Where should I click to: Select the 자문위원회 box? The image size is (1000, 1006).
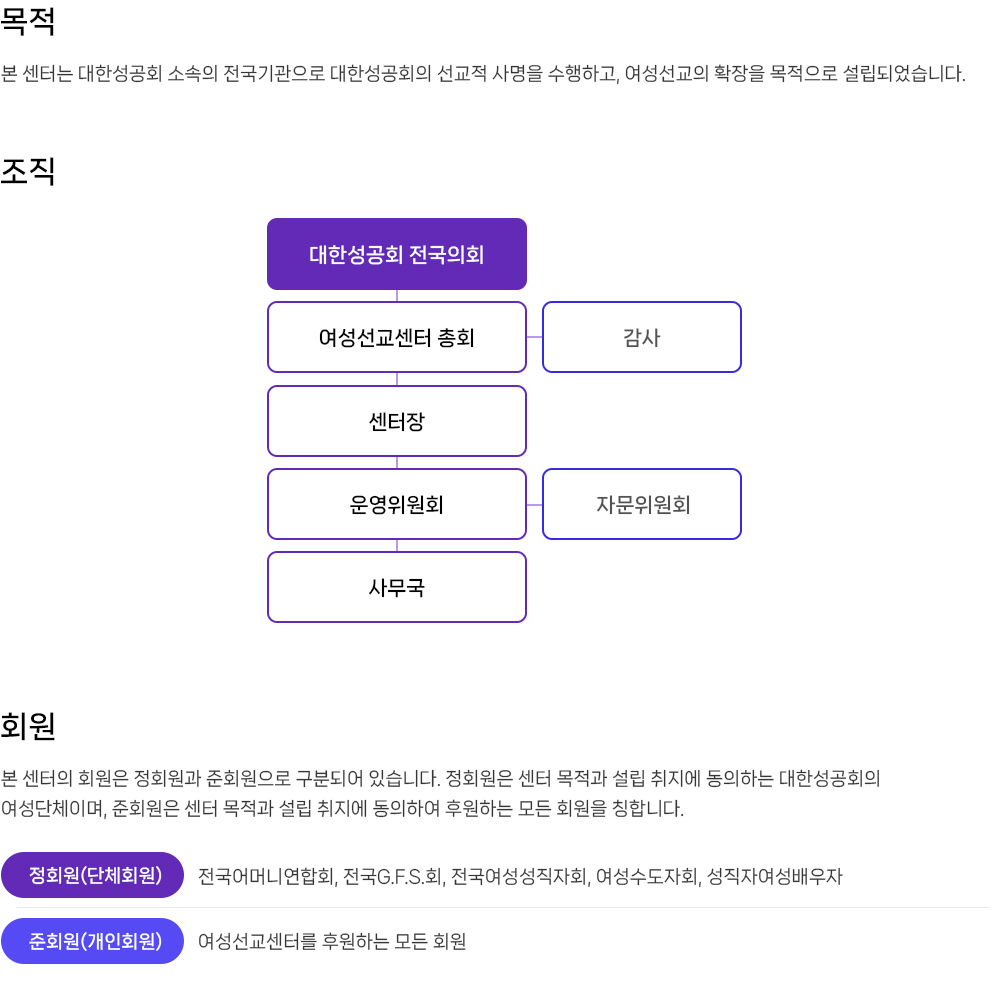[641, 504]
